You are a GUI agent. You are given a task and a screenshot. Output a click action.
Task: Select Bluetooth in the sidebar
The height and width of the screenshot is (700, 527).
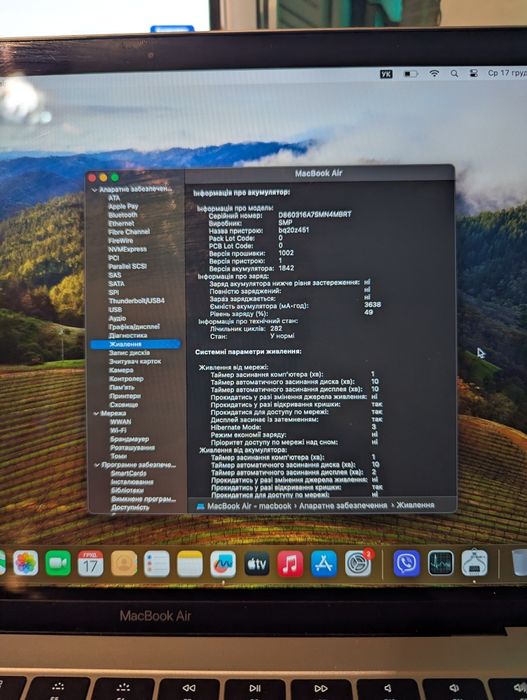(122, 215)
